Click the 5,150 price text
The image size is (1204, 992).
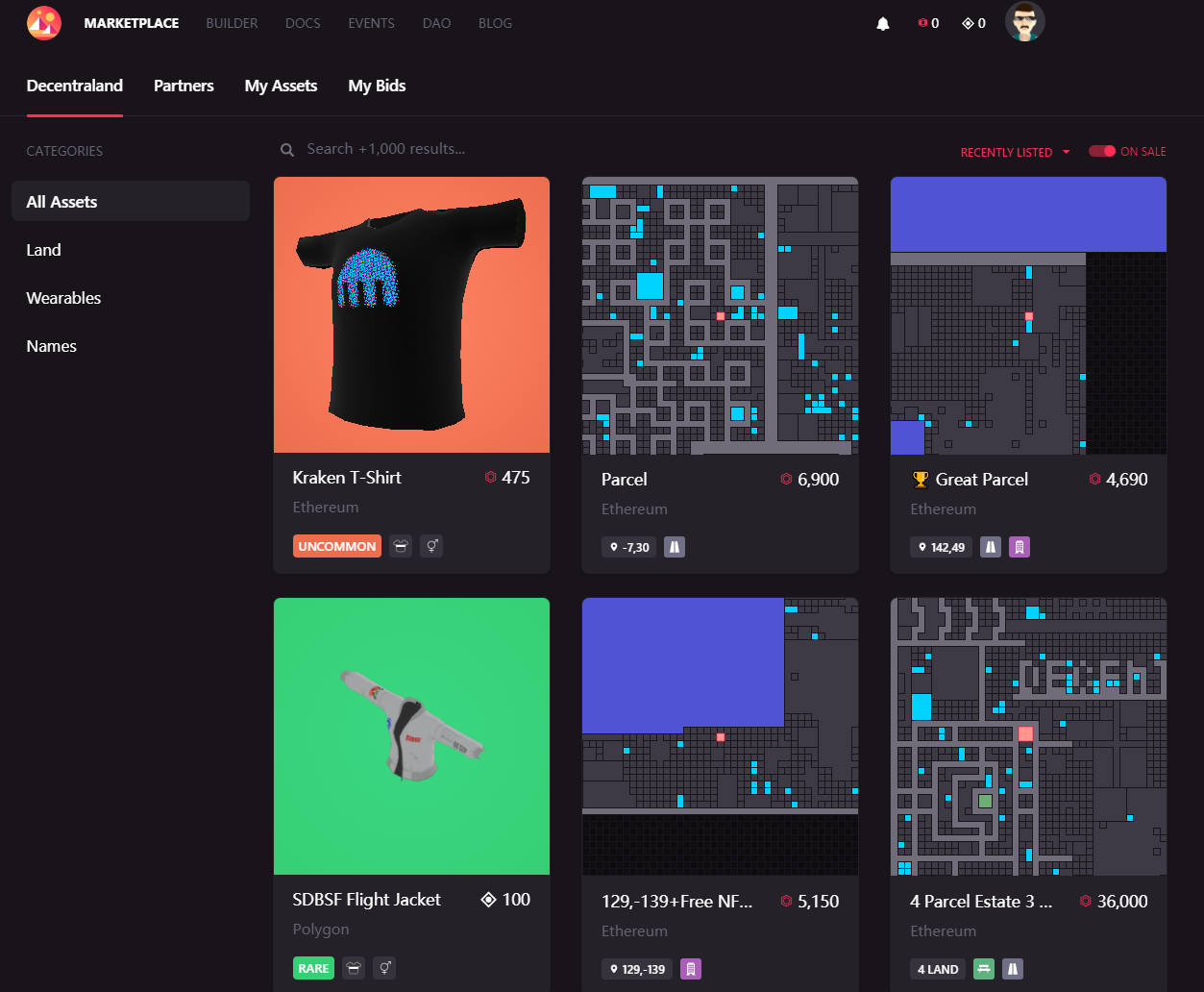[x=818, y=902]
